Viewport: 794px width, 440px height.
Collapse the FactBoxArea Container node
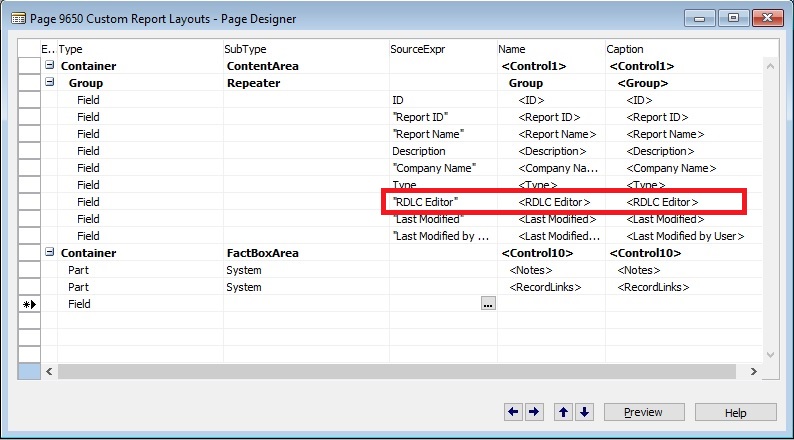(48, 253)
